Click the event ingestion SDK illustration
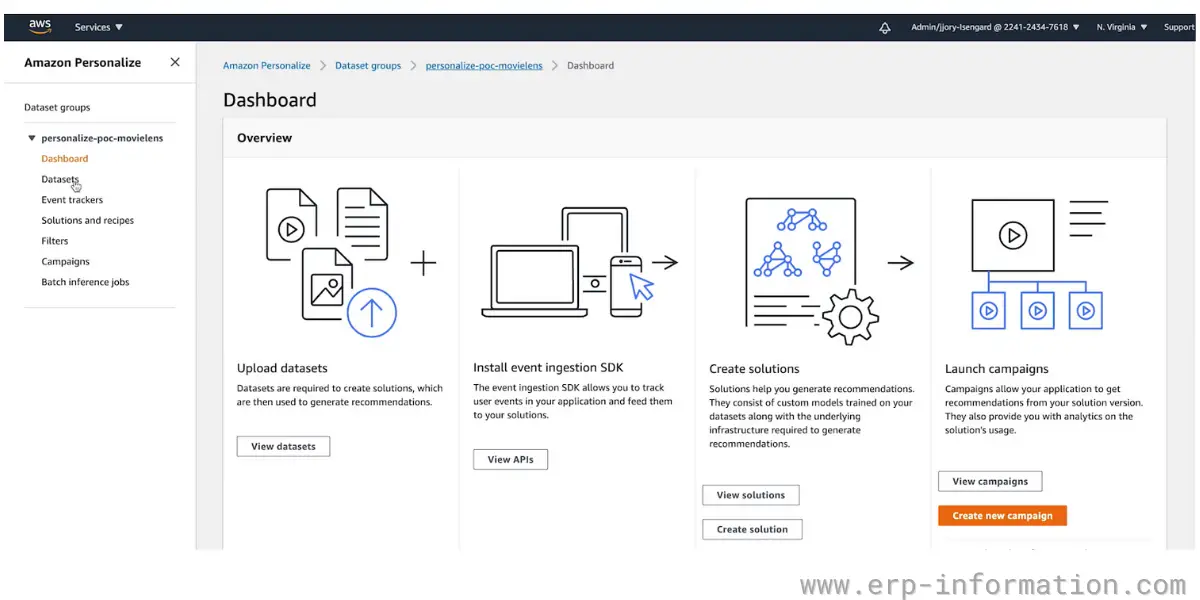The height and width of the screenshot is (600, 1200). 568,262
